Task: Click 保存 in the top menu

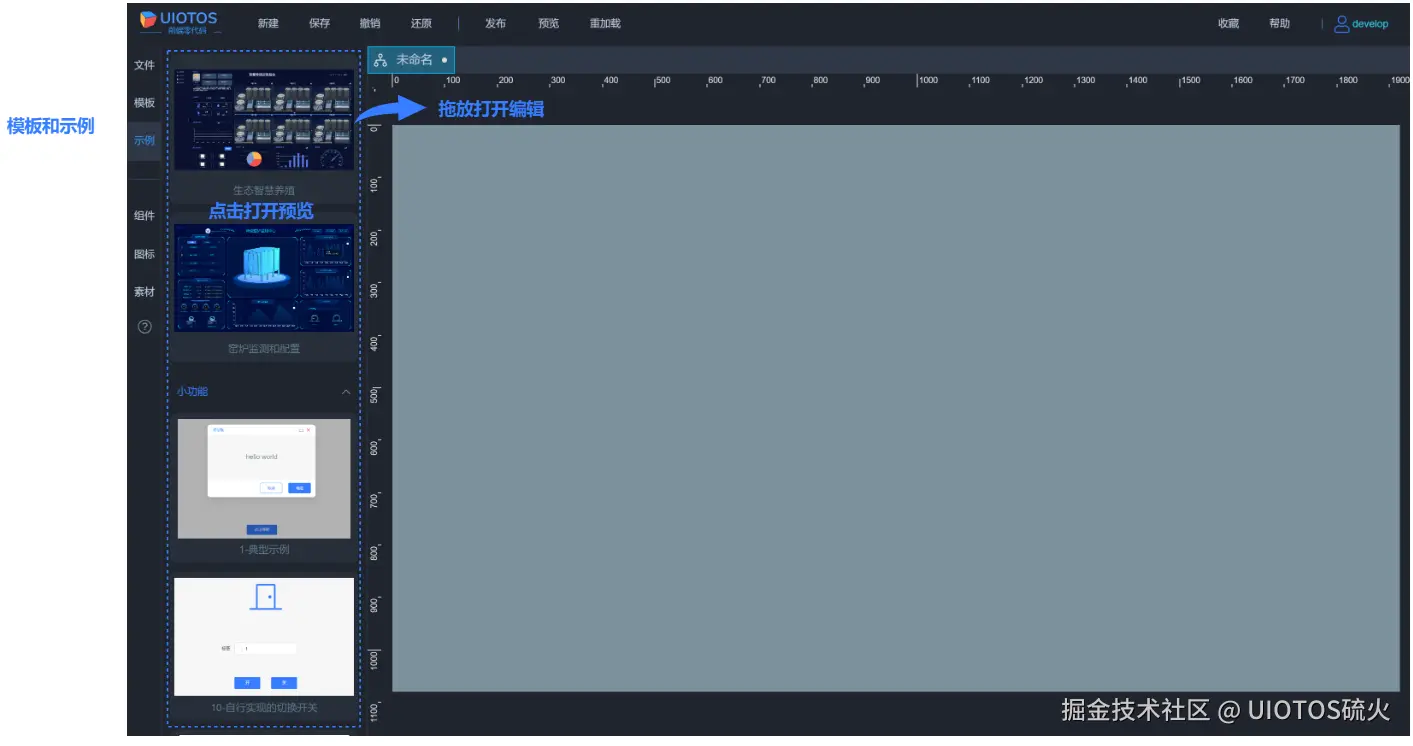Action: (x=319, y=23)
